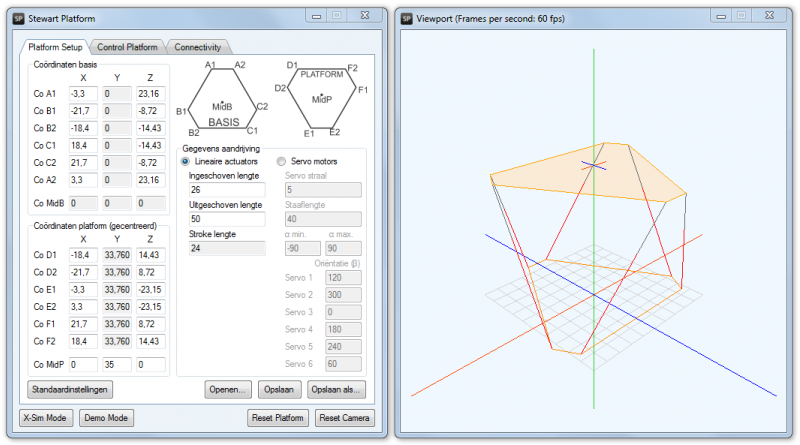Select Lineaire actuators radio option

(186, 161)
